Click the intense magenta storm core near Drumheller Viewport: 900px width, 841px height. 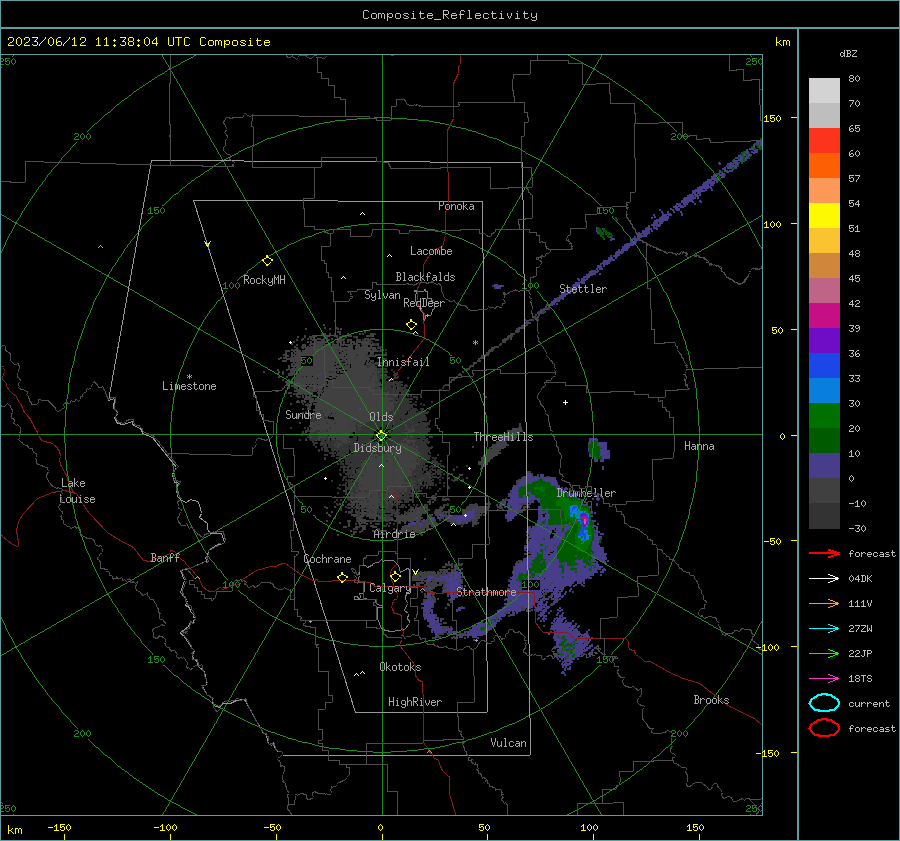(x=584, y=520)
